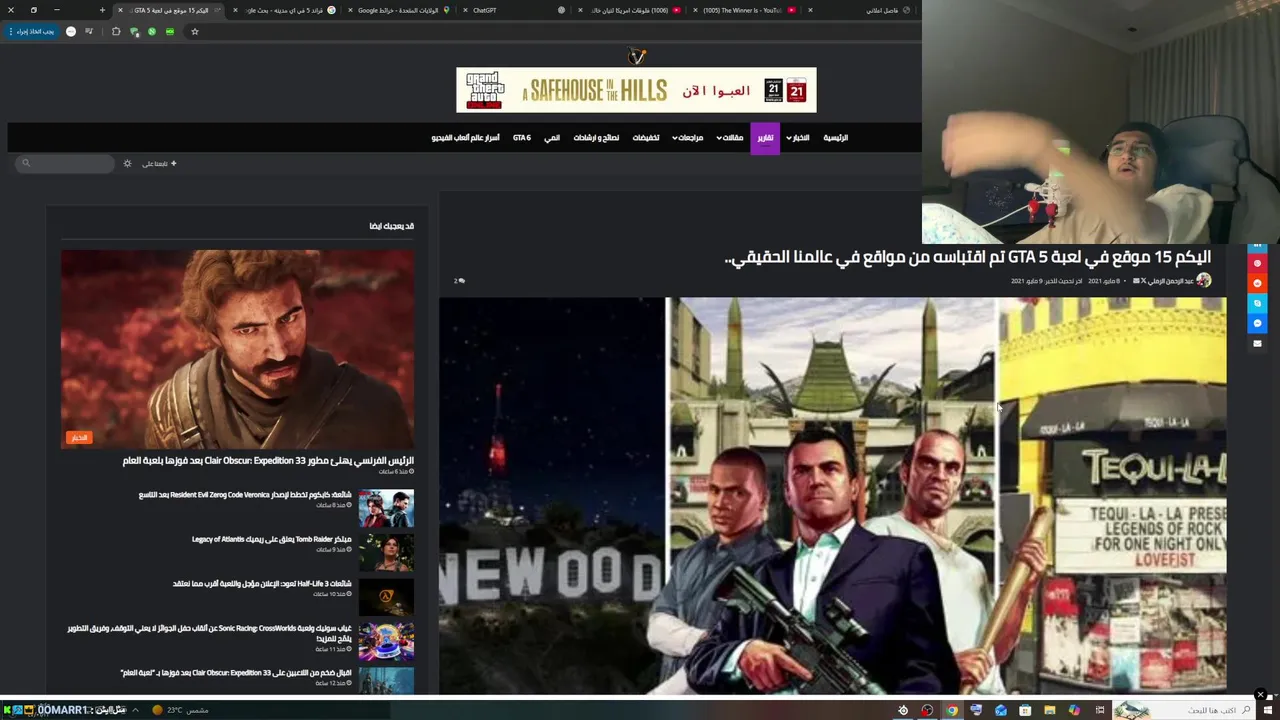
Task: Bookmark this page with star icon
Action: 195,31
